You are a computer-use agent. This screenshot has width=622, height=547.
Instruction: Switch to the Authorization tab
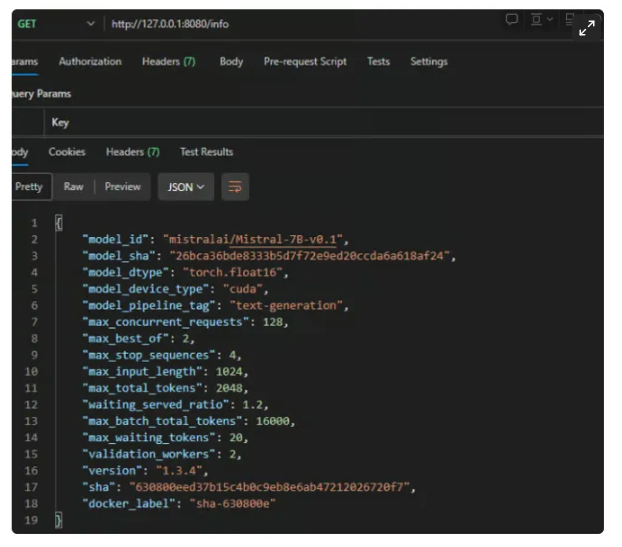click(x=90, y=61)
